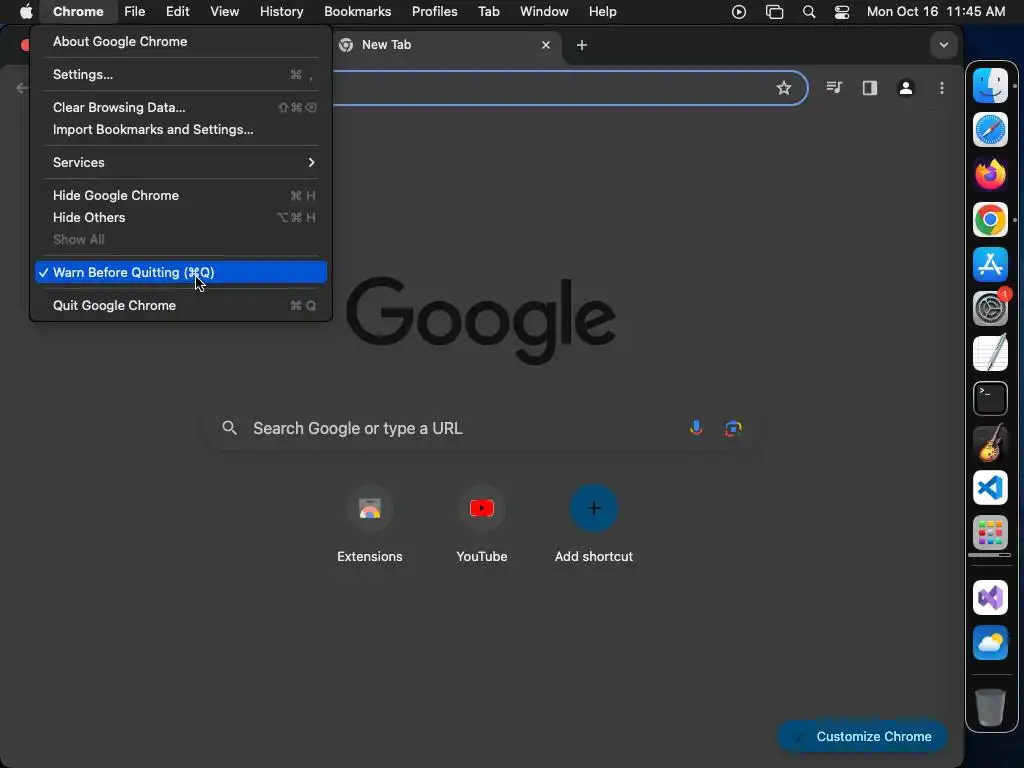
Task: Click the now-playing icon in menu bar
Action: point(739,12)
